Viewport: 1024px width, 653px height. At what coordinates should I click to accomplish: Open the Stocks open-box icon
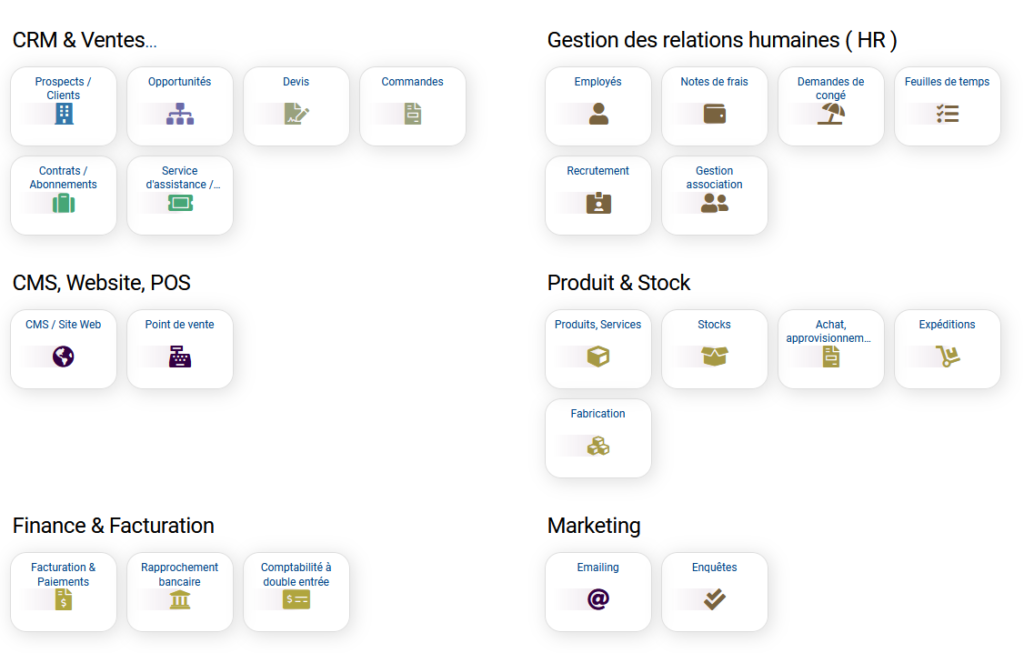[714, 357]
